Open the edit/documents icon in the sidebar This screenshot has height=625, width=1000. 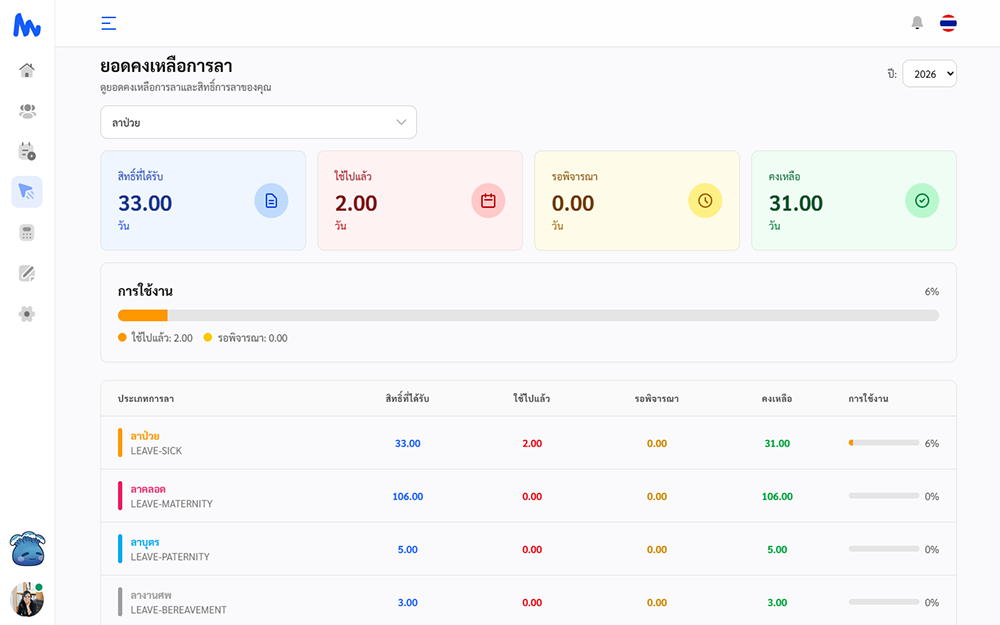click(x=27, y=271)
